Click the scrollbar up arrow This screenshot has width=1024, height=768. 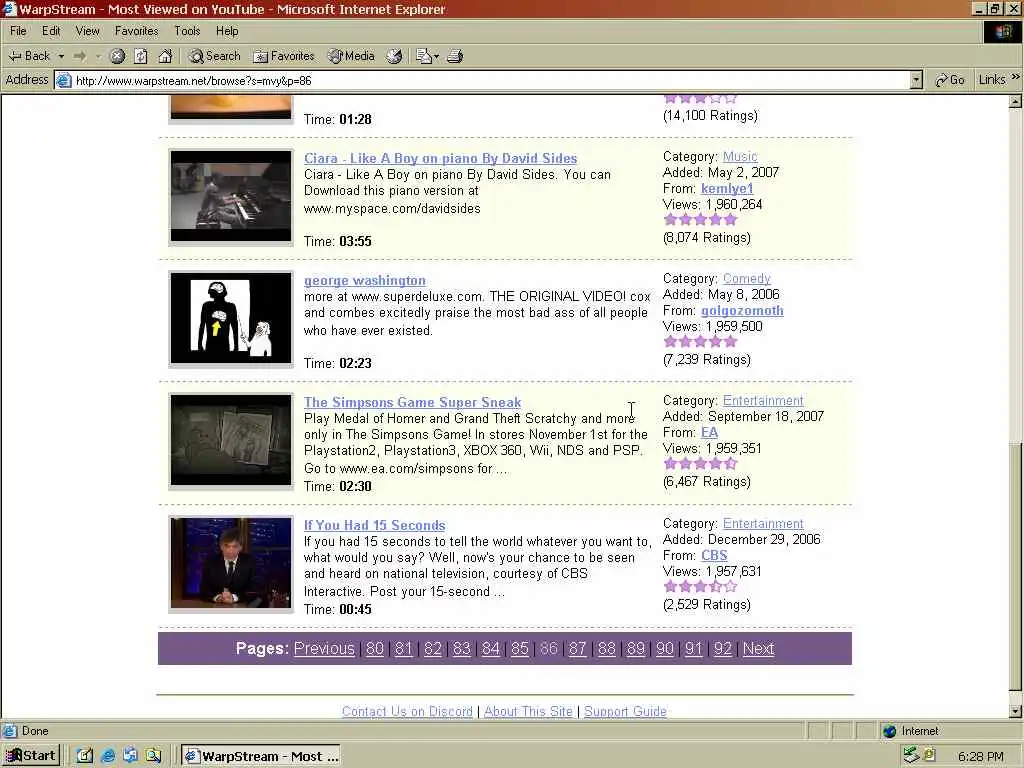pyautogui.click(x=1015, y=101)
